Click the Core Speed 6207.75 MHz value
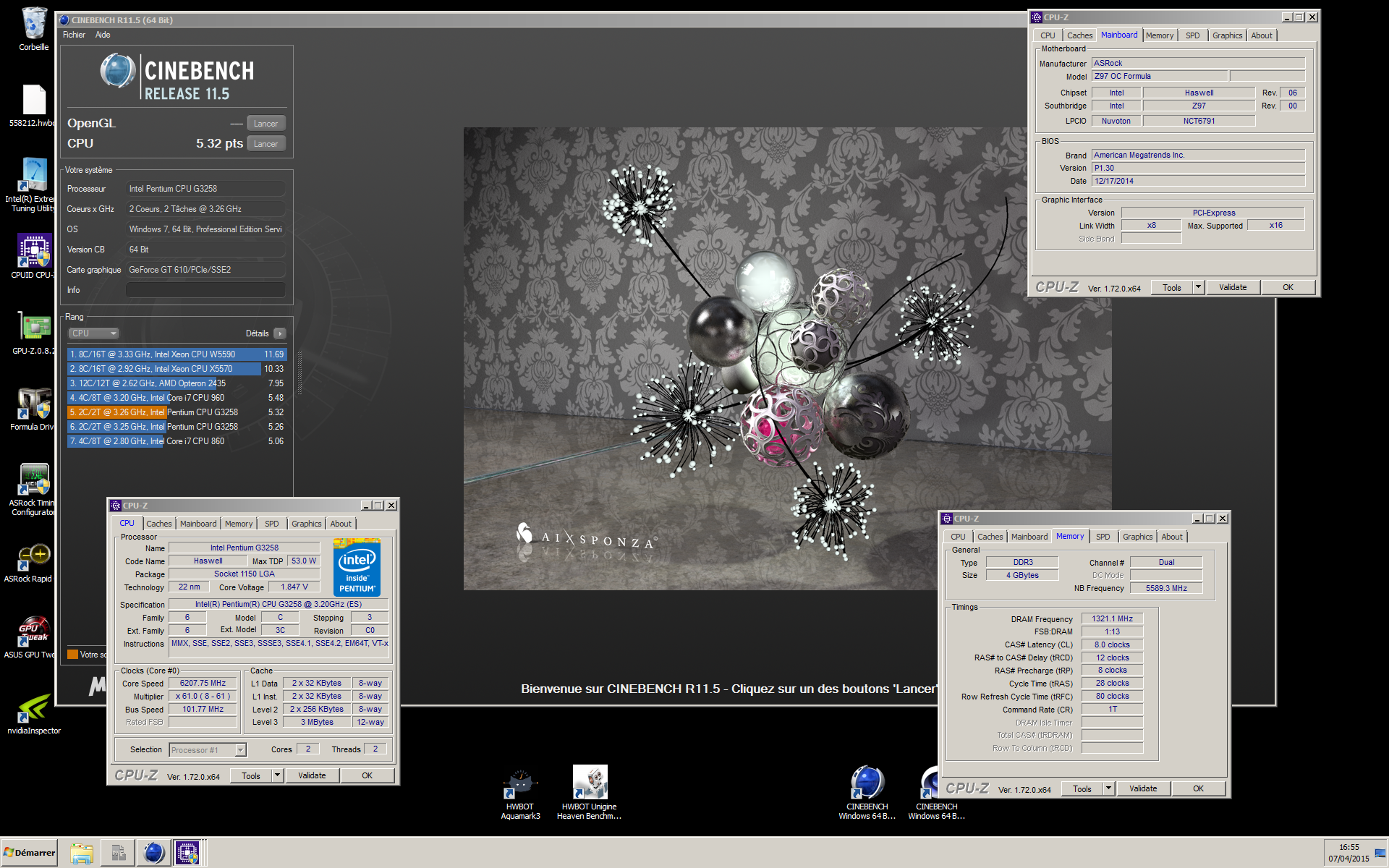Screen dimensions: 1389x868 [203, 684]
